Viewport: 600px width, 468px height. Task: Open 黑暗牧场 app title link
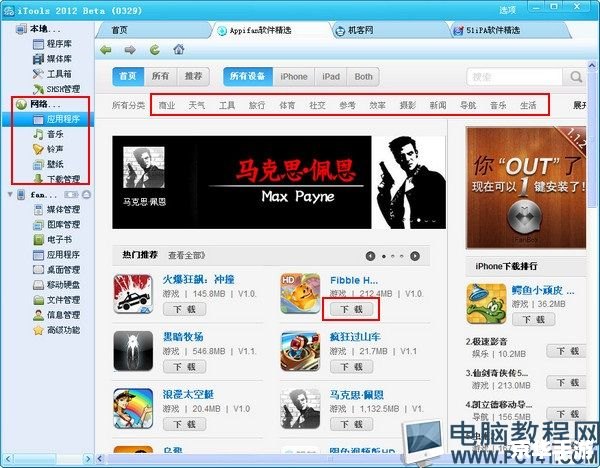[183, 337]
